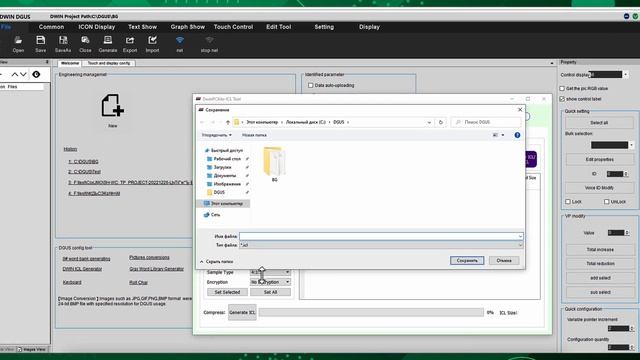Viewport: 640px width, 360px height.
Task: Open the Setting menu
Action: tap(324, 27)
